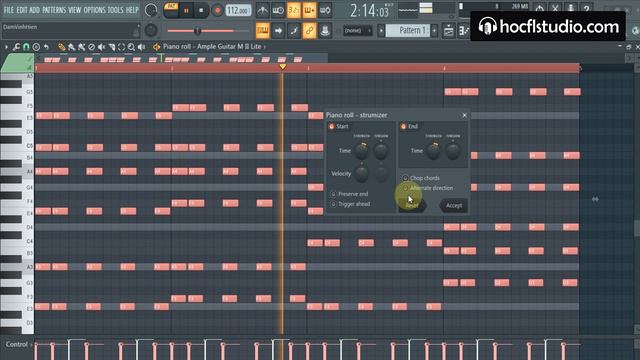Click the Accept button in strumizer
This screenshot has width=640, height=360.
pos(454,205)
